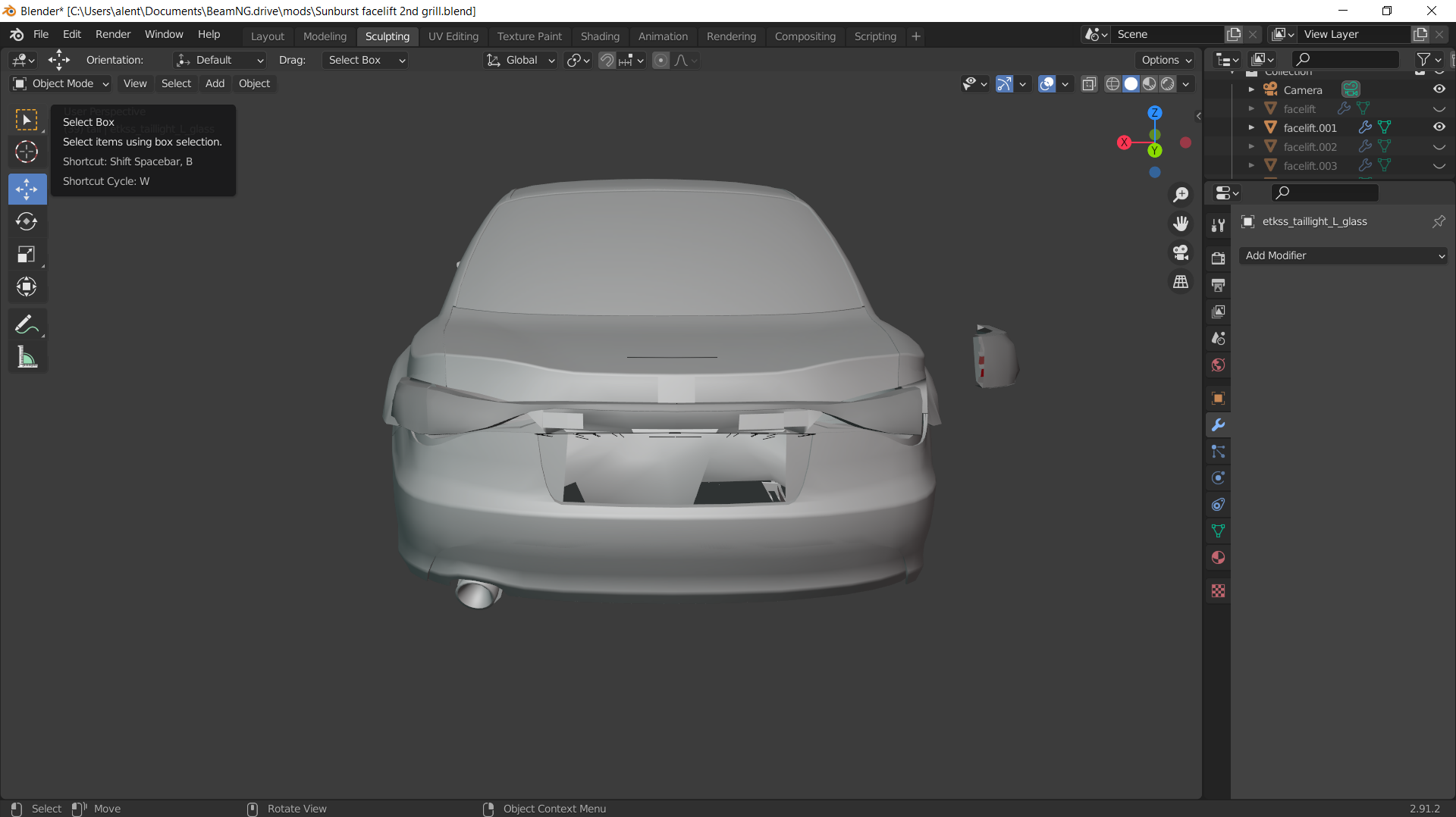Toggle X-Ray view button
This screenshot has height=817, width=1456.
point(1089,83)
